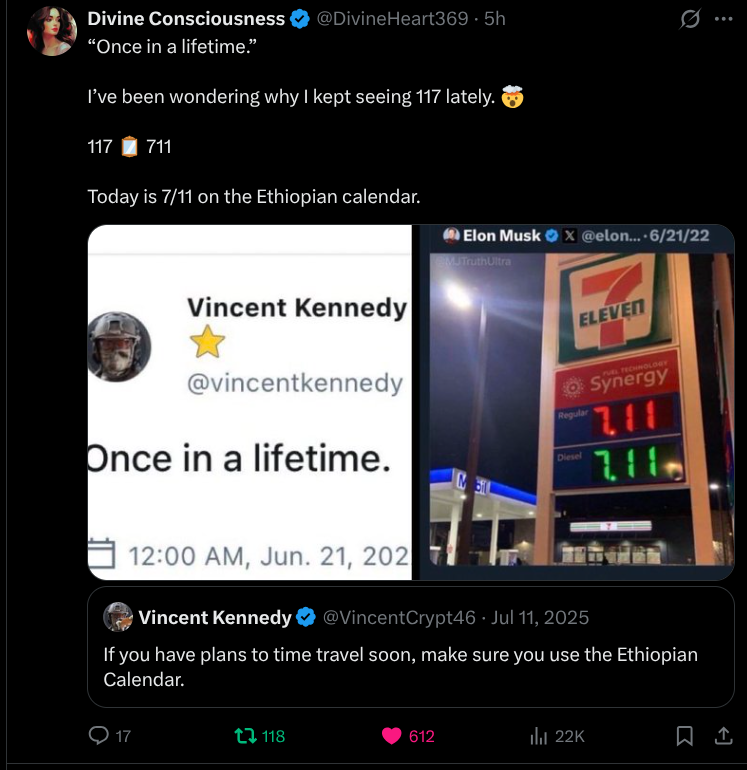Viewport: 747px width, 770px height.
Task: Toggle the pink heart like icon
Action: pos(392,736)
